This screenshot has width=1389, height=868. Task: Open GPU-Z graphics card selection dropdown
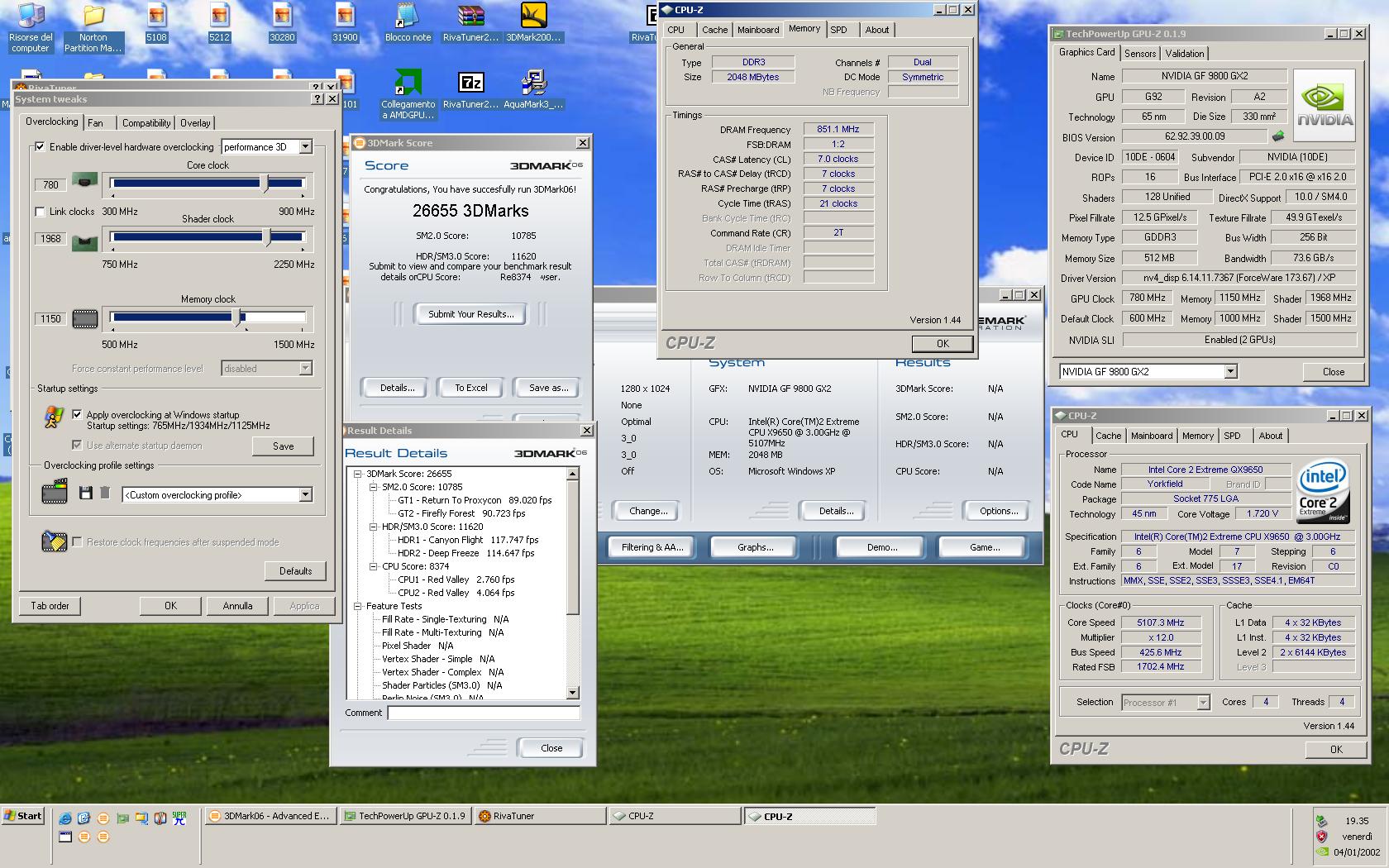pos(1230,372)
